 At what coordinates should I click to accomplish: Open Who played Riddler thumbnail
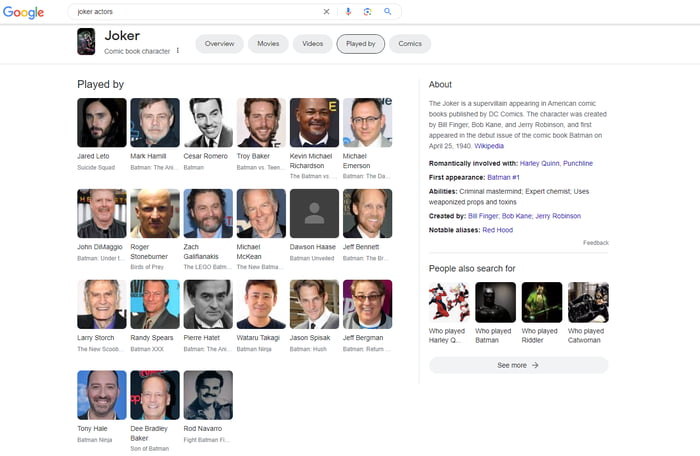tap(541, 302)
